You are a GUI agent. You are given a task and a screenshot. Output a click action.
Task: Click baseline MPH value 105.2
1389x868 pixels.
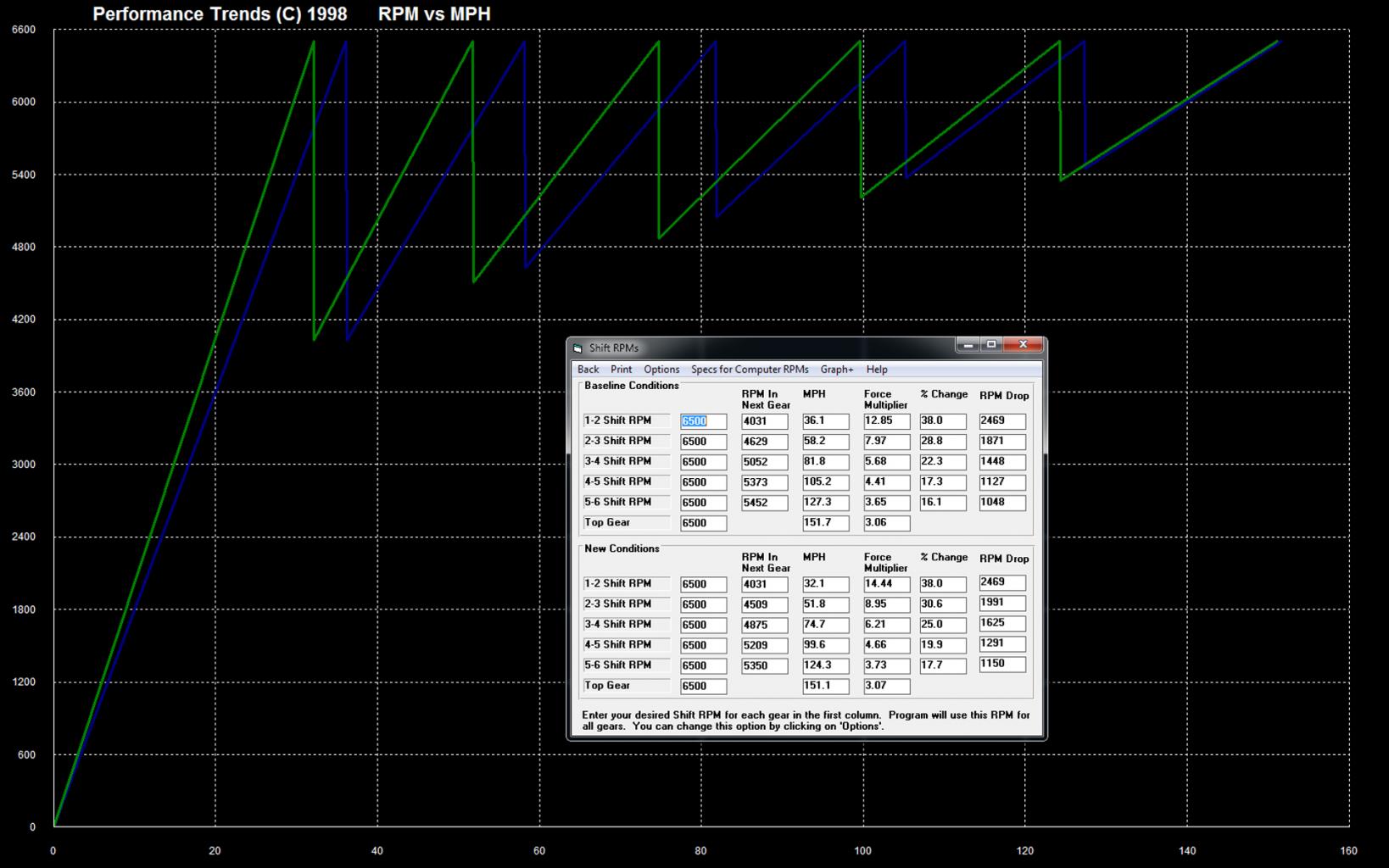[826, 482]
